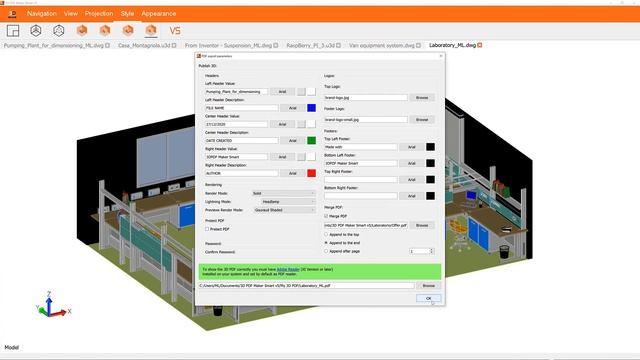Image resolution: width=640 pixels, height=360 pixels.
Task: Close the Van equipment system.dwg tab
Action: 418,45
